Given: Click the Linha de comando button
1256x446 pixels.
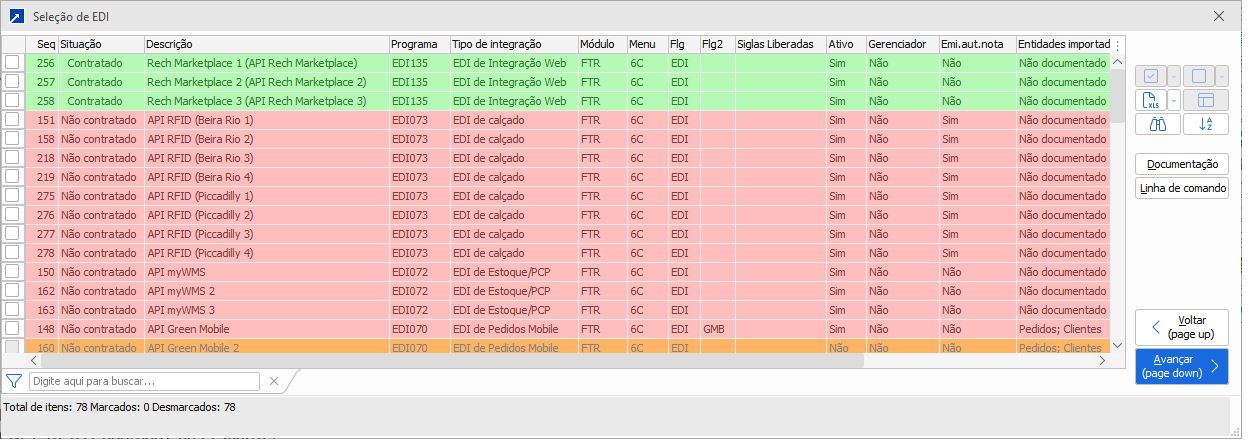Looking at the screenshot, I should pyautogui.click(x=1182, y=188).
